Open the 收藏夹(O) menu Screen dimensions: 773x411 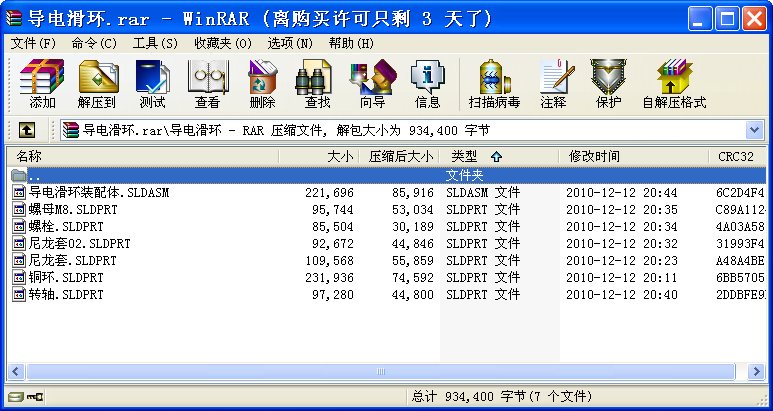click(223, 43)
